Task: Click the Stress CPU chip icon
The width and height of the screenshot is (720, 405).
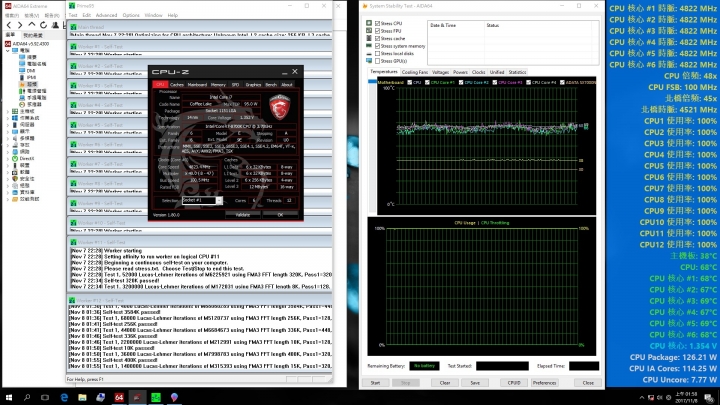Action: point(369,23)
